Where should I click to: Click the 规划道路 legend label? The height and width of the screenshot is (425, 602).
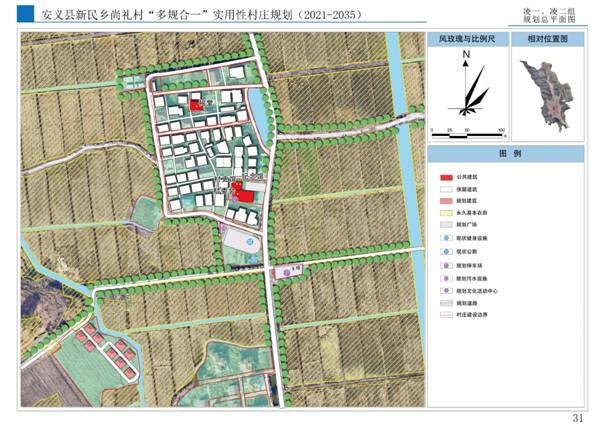[467, 303]
